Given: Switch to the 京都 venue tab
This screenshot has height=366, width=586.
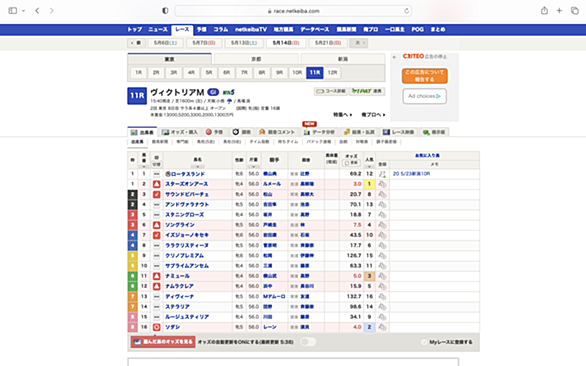Looking at the screenshot, I should pyautogui.click(x=256, y=59).
